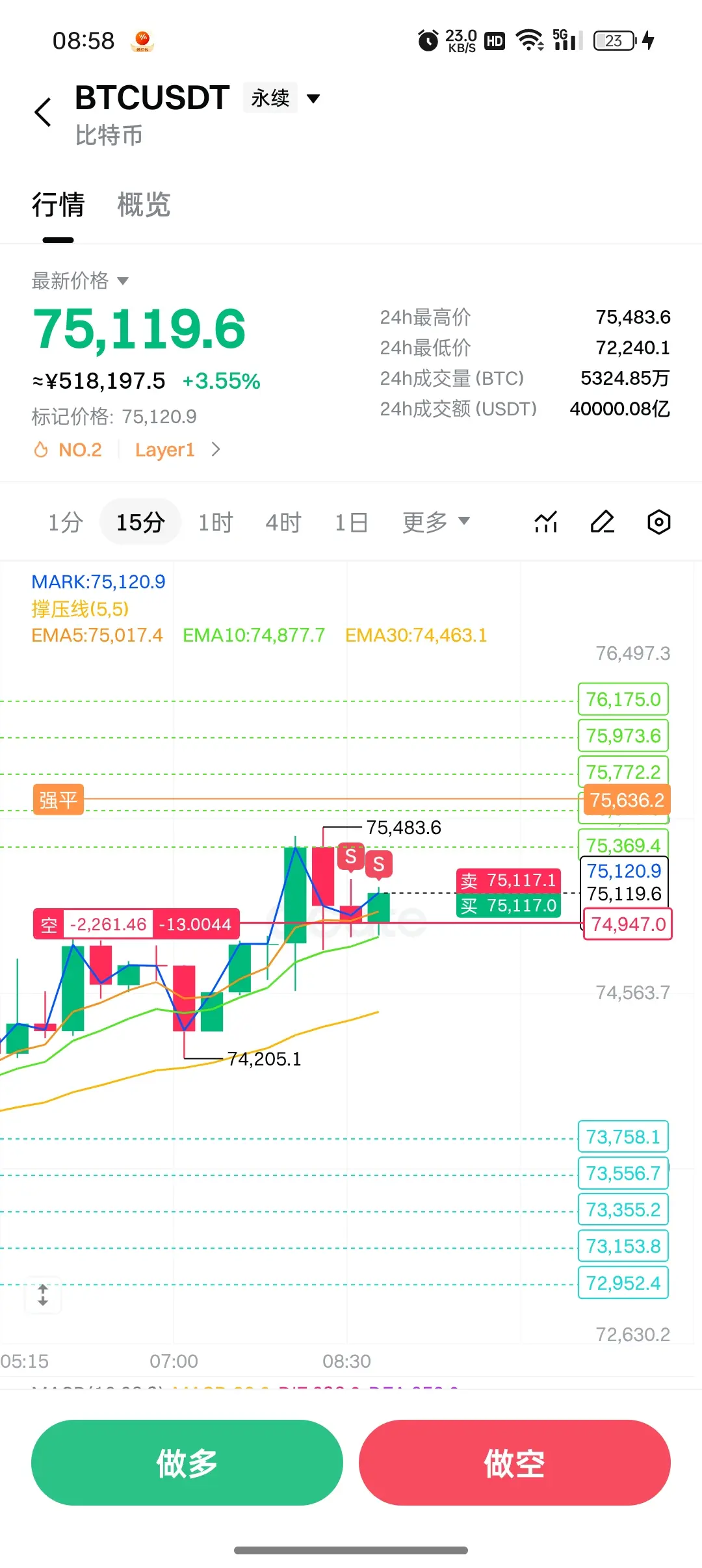Tap the latest price 75,119.6

[x=139, y=330]
